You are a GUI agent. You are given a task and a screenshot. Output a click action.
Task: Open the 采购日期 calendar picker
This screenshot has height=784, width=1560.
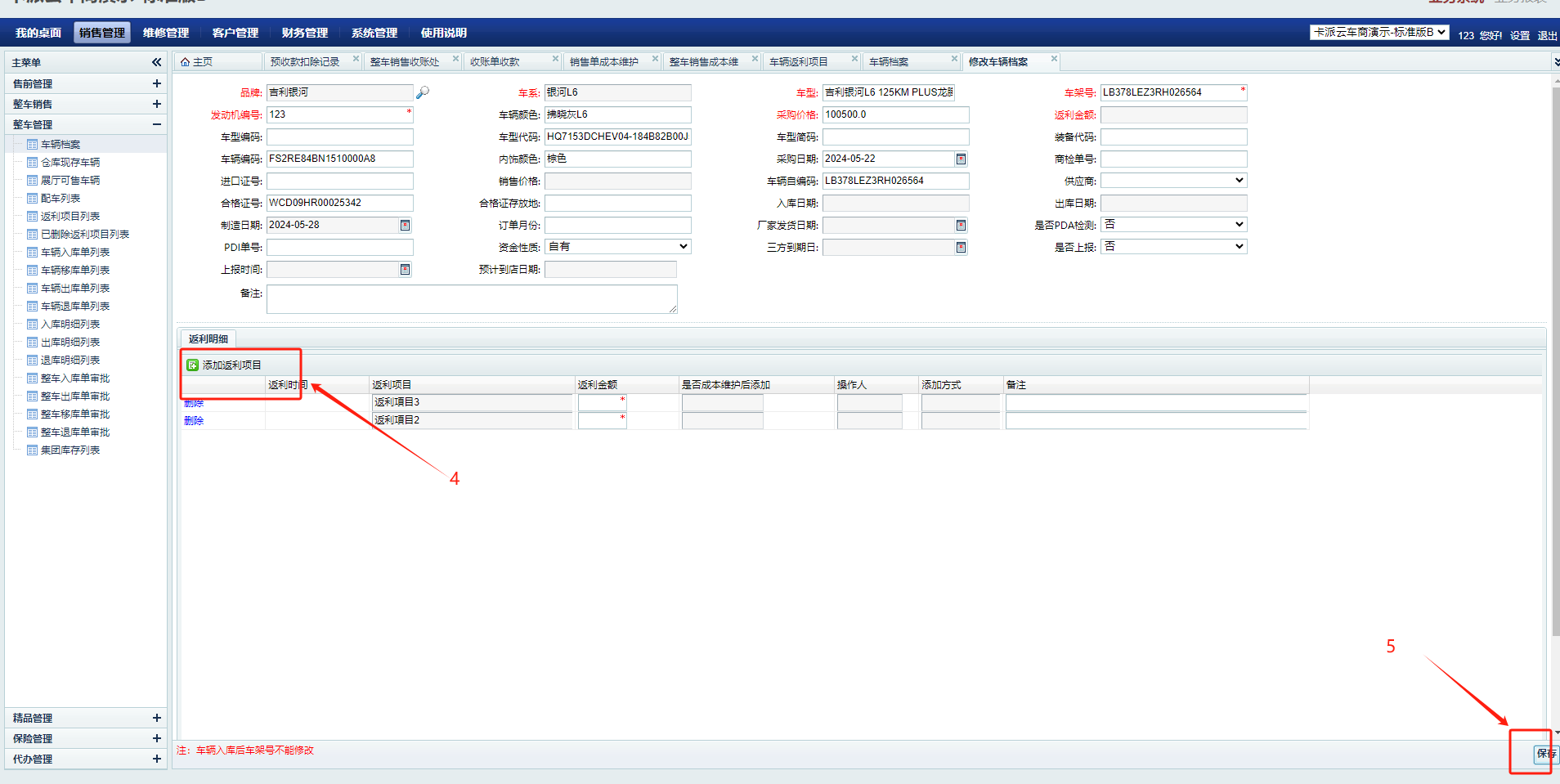pyautogui.click(x=961, y=159)
